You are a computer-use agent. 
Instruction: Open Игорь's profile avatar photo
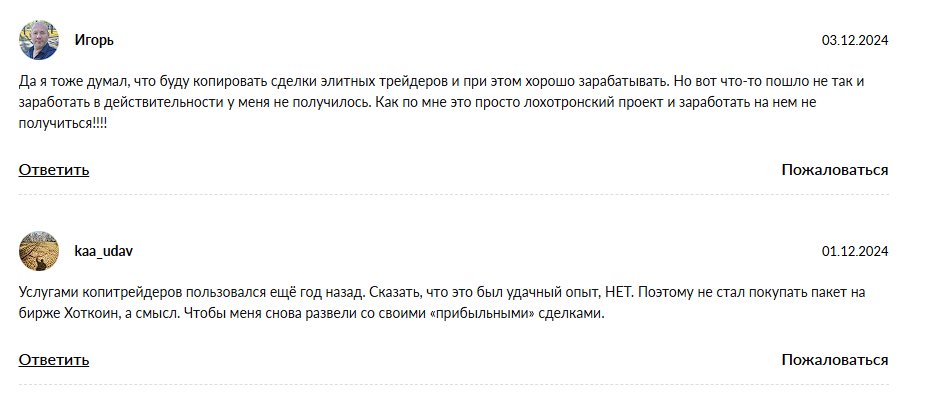point(39,40)
